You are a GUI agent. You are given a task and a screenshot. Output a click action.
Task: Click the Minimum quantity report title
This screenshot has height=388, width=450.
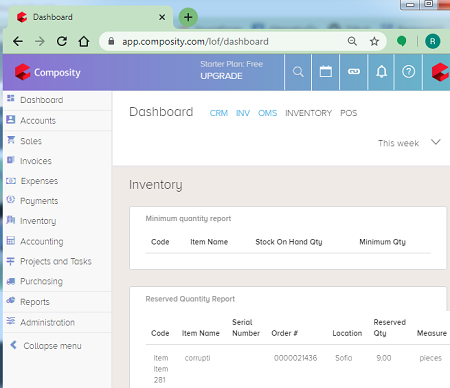tap(188, 219)
